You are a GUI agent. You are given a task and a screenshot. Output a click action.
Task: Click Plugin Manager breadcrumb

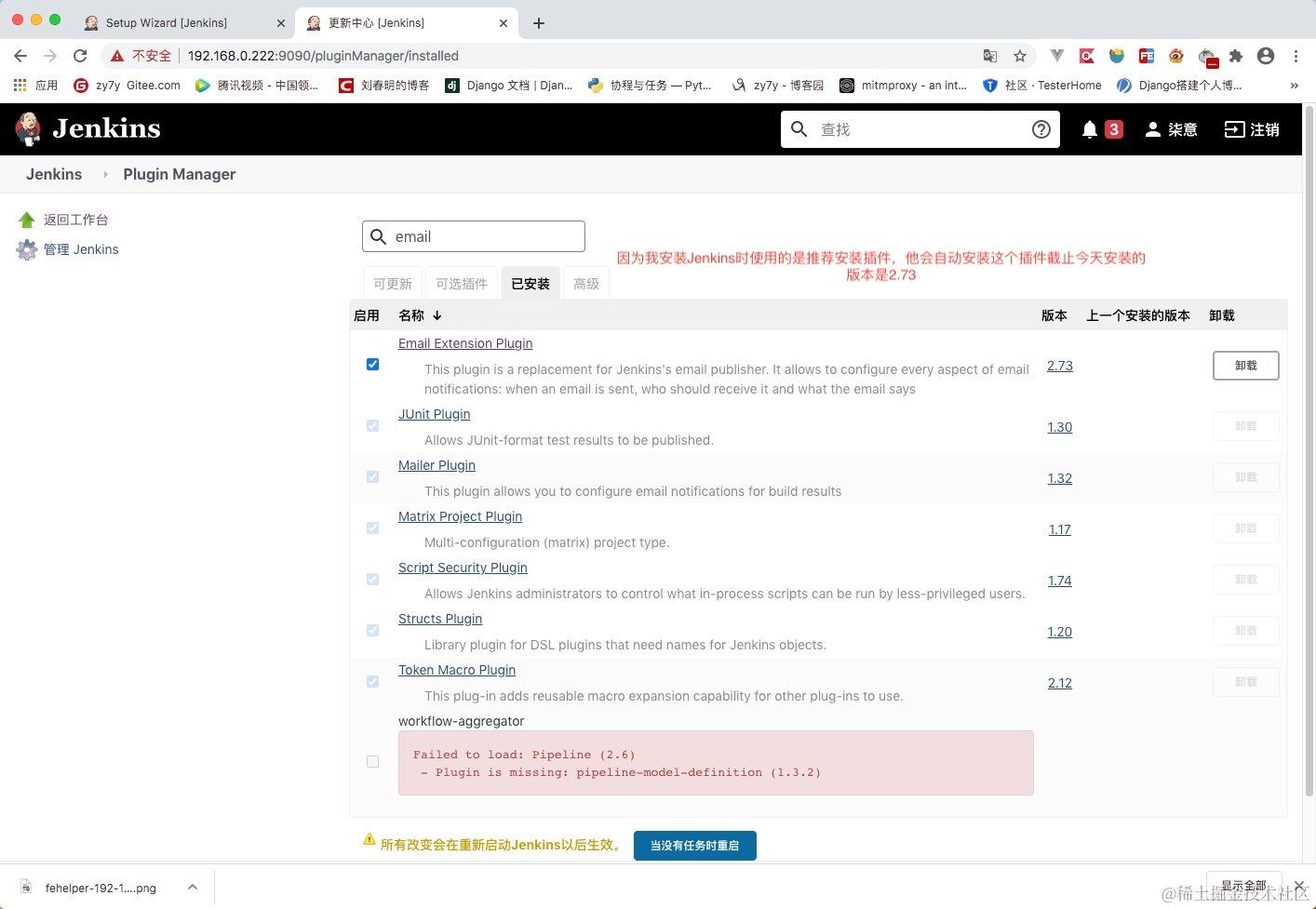(x=180, y=174)
